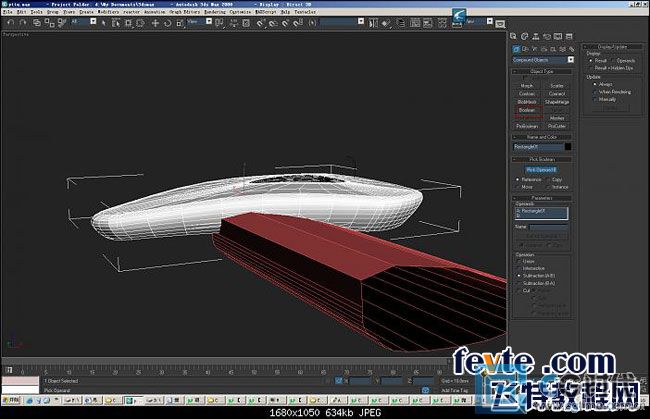650x419 pixels.
Task: Click the Quick Render teapot icon
Action: 500,24
